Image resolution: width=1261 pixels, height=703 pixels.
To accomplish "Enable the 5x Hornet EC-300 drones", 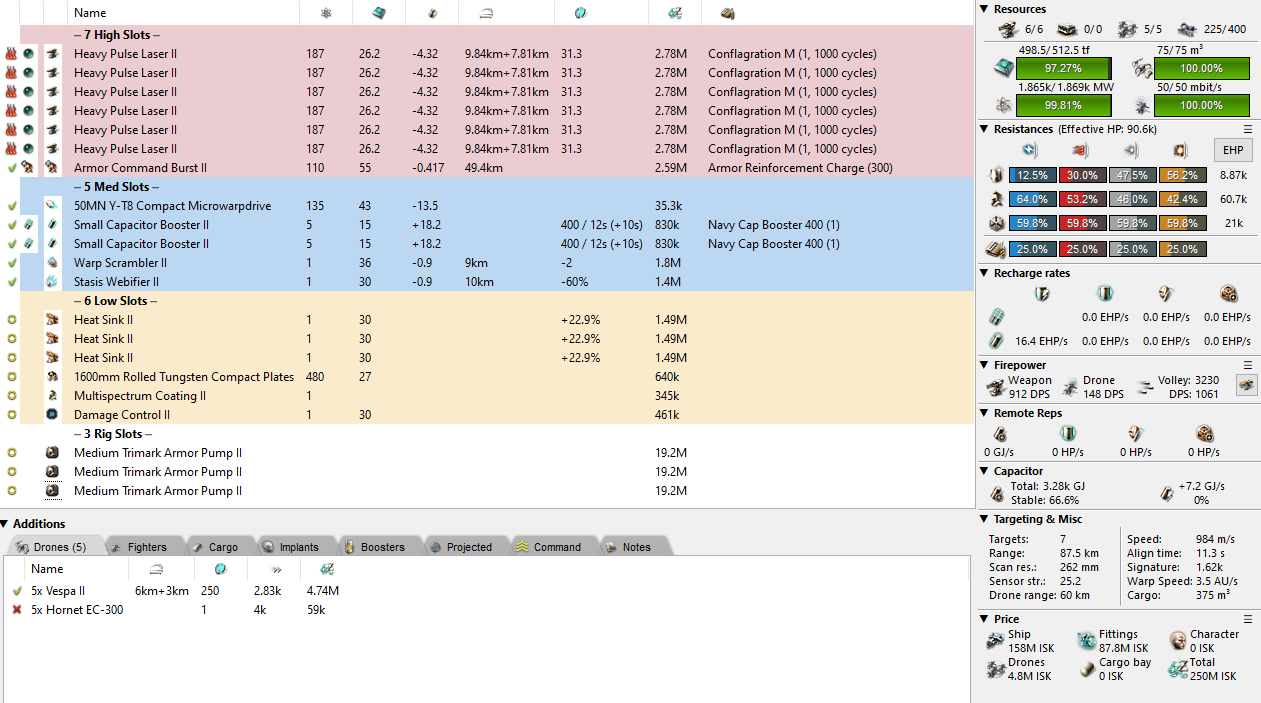I will 17,610.
